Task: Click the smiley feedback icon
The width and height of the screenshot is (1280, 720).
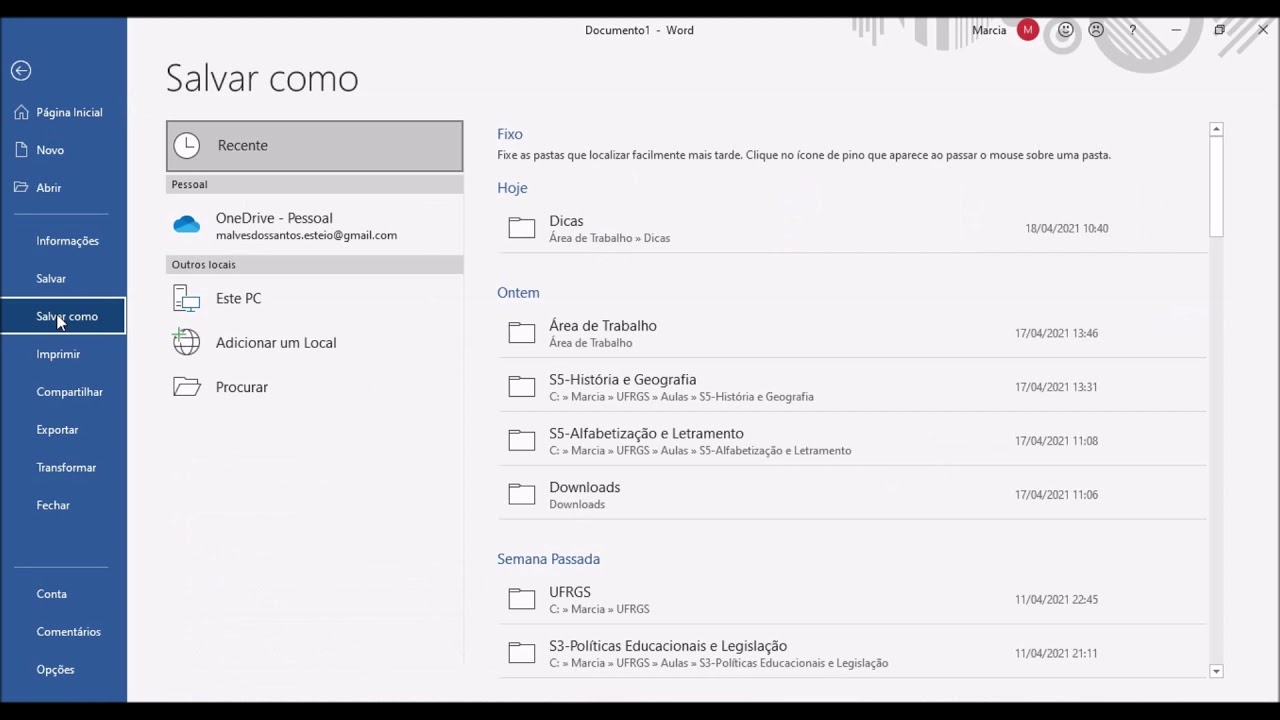Action: pos(1066,30)
